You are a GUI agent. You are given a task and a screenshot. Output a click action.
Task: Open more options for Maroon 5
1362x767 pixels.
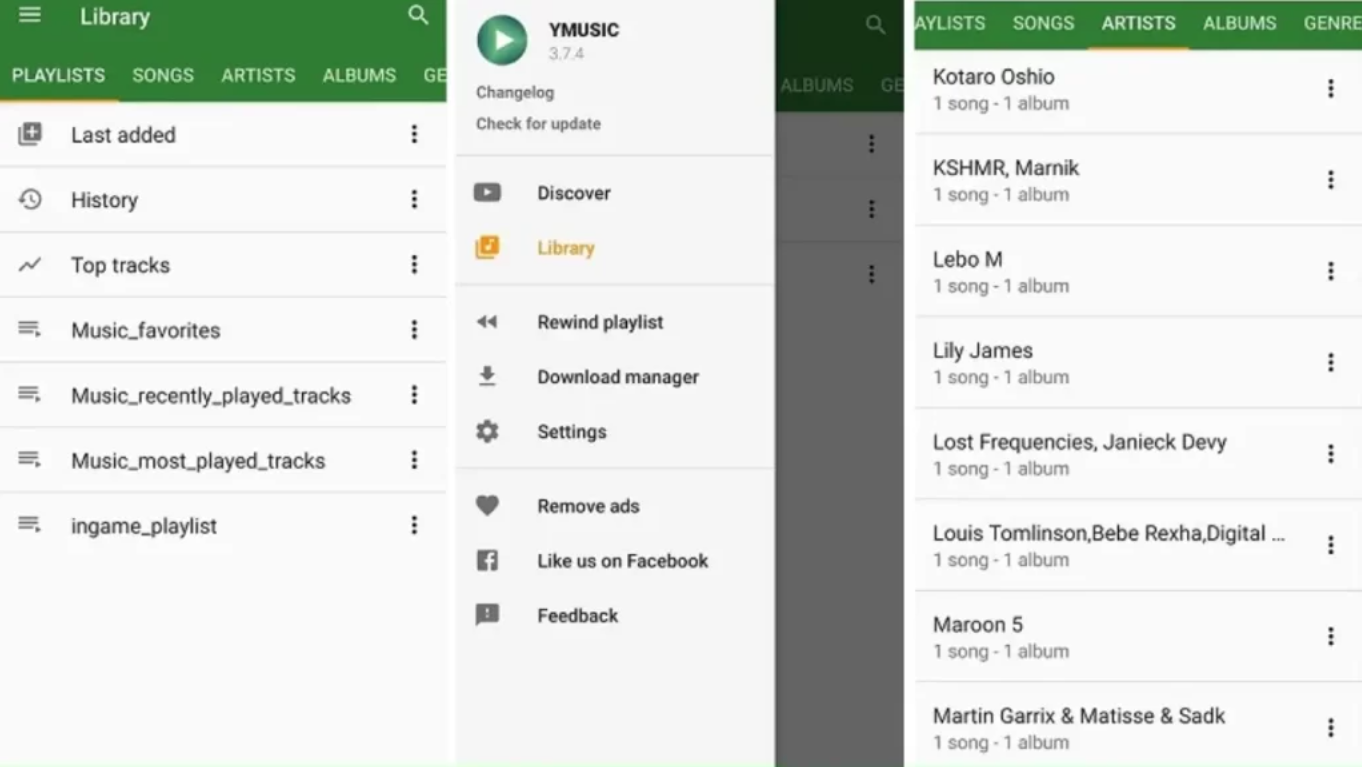click(1331, 636)
